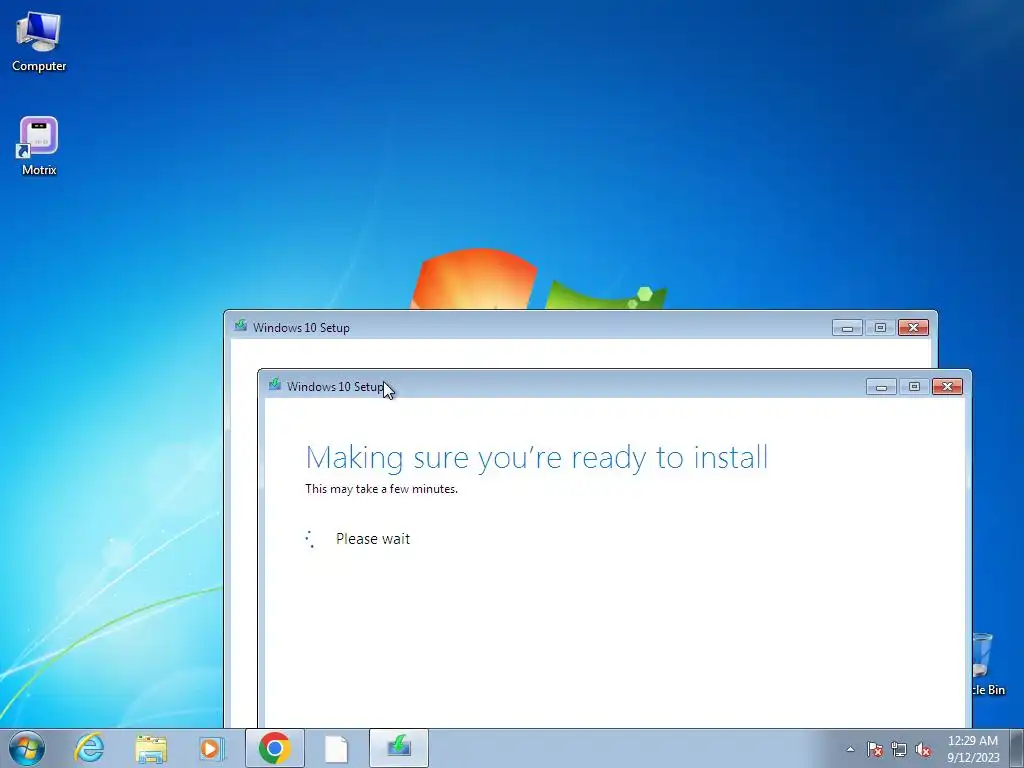Open Windows Explorer from the taskbar

point(151,748)
